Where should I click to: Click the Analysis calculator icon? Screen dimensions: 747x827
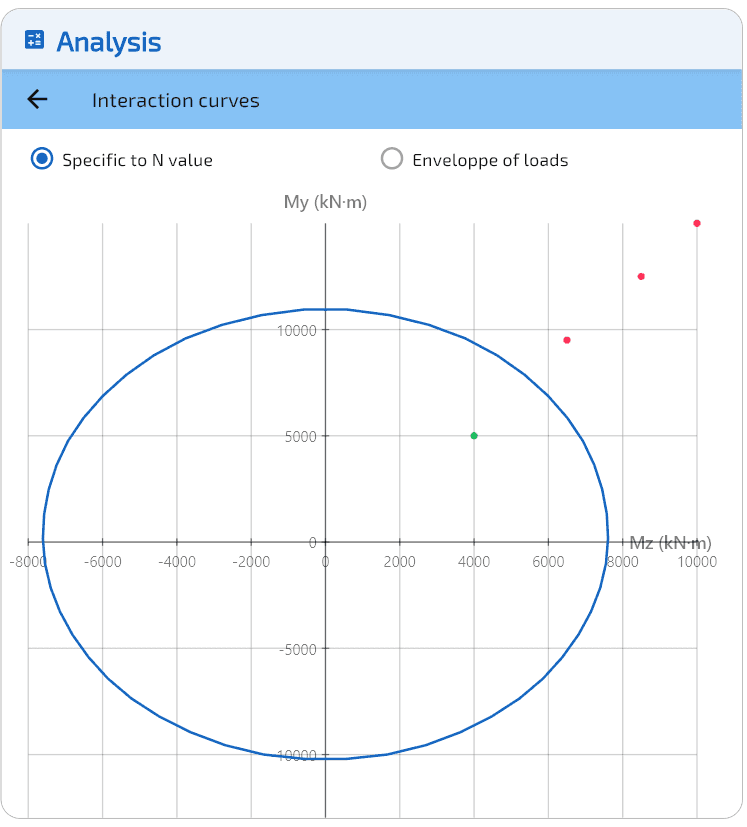(x=34, y=41)
